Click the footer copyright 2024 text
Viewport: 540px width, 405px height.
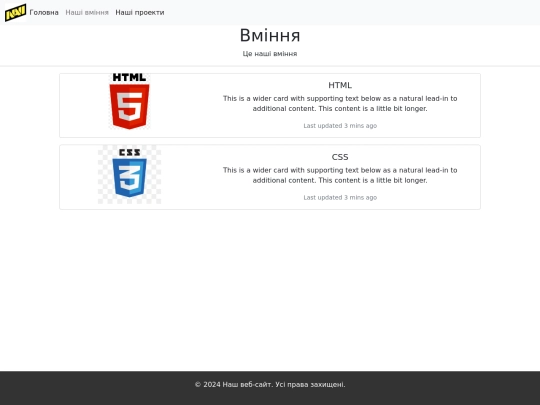pos(270,384)
